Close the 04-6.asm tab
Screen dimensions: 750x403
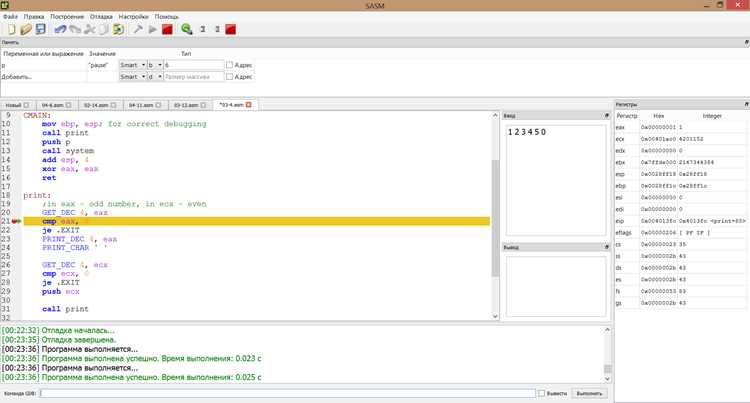68,105
